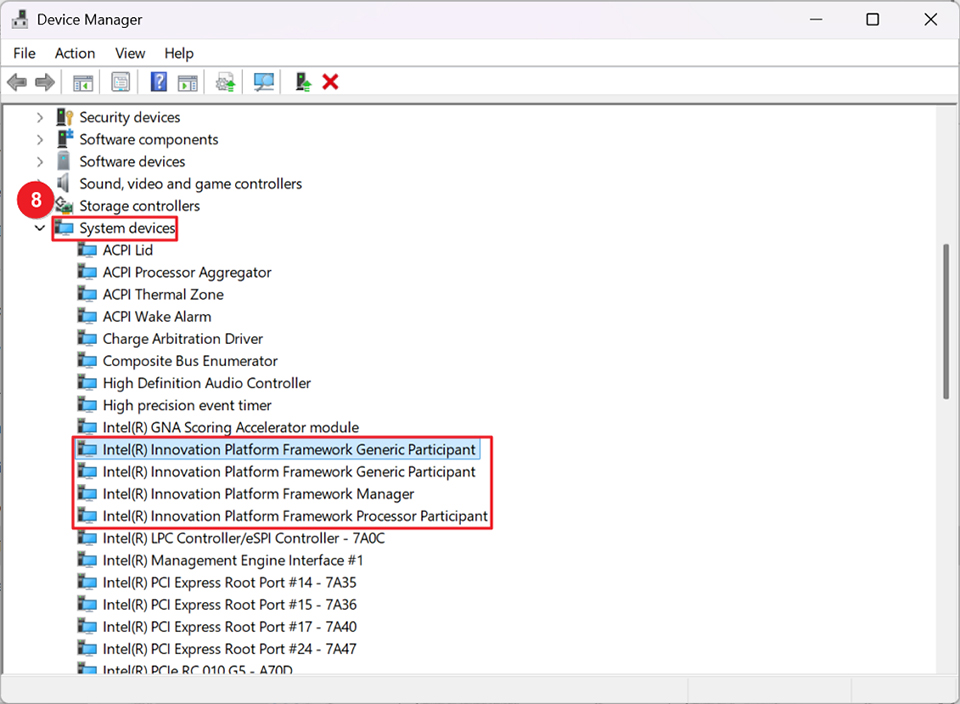Minimize the Device Manager window
The image size is (960, 704).
(816, 20)
